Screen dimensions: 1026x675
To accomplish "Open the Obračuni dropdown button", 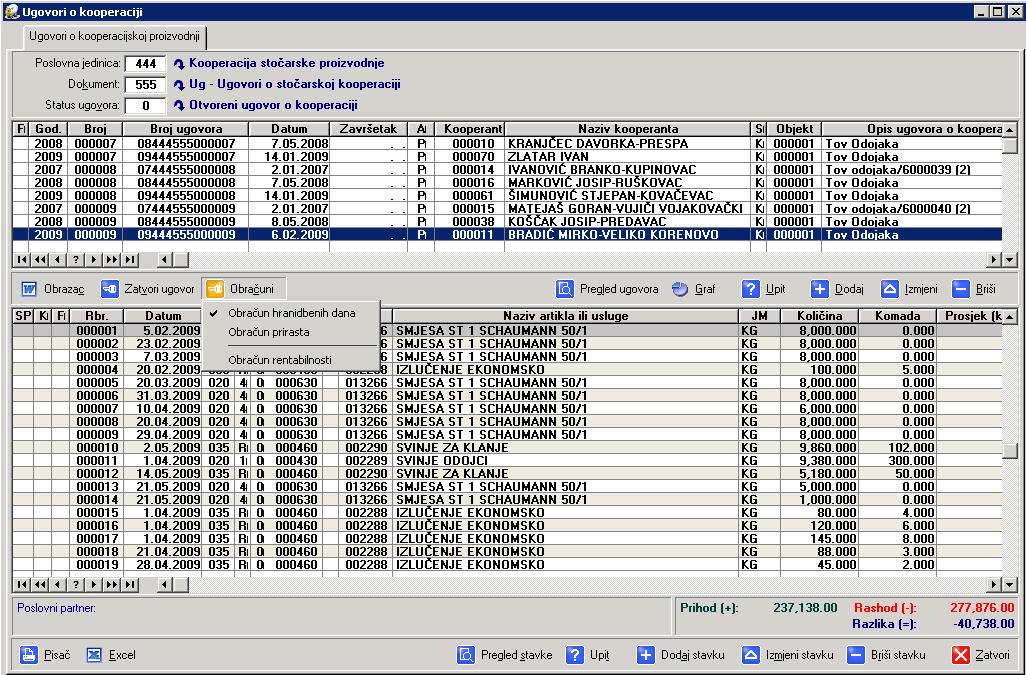I will coord(243,289).
